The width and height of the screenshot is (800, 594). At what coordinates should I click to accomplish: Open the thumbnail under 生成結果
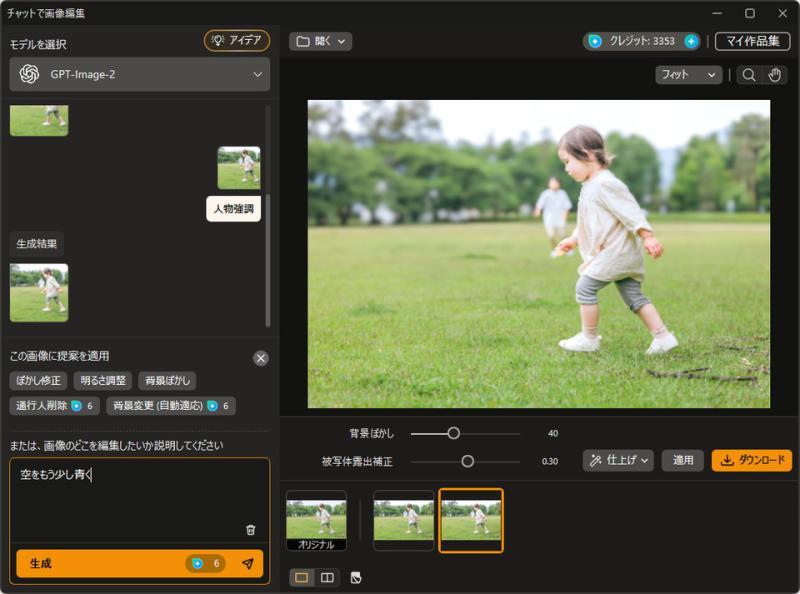pyautogui.click(x=39, y=292)
